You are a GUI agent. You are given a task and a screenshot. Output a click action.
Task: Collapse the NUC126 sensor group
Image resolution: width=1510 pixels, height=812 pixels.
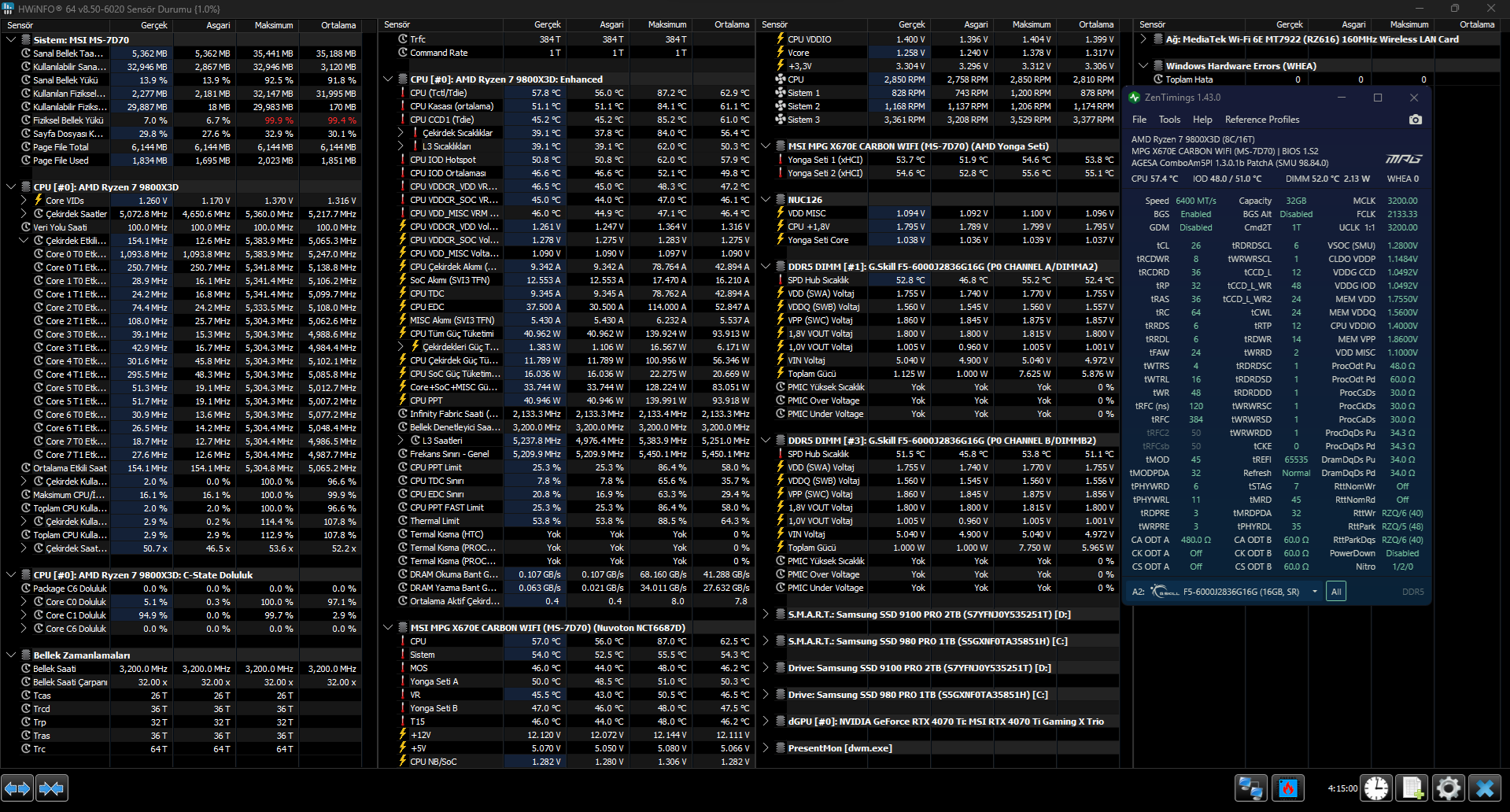click(x=766, y=200)
